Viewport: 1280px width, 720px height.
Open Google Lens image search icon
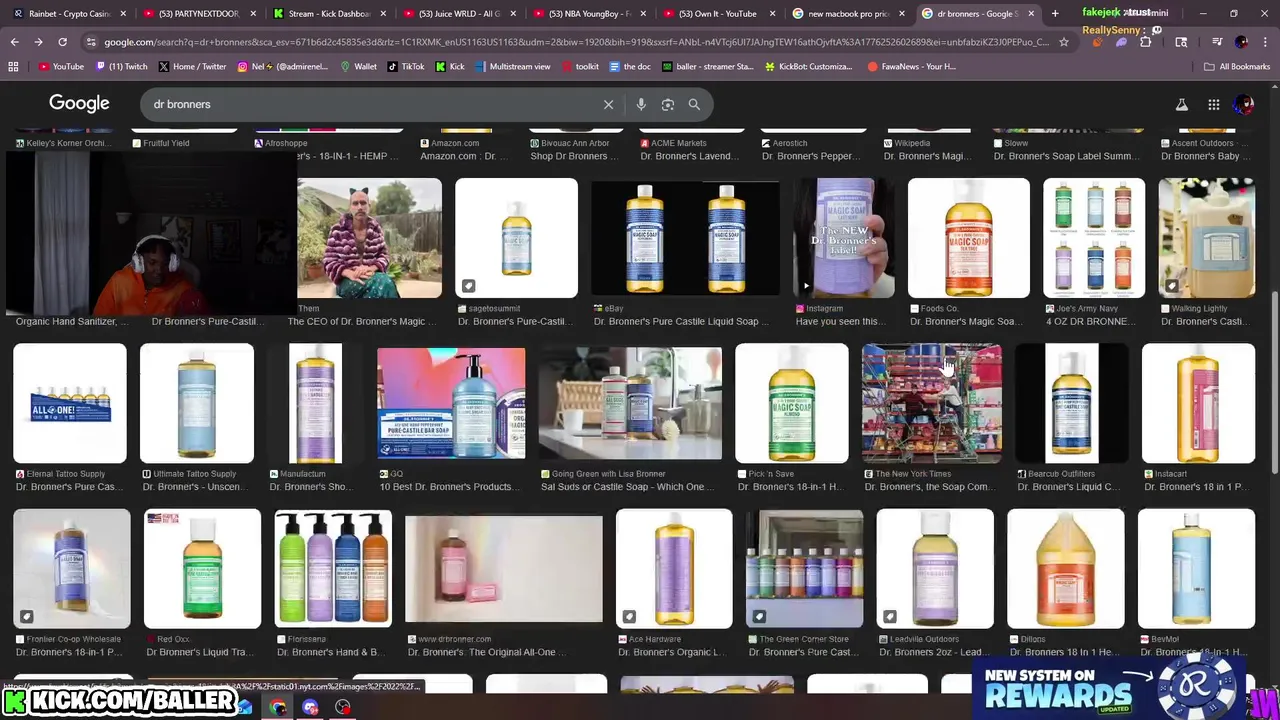(668, 104)
